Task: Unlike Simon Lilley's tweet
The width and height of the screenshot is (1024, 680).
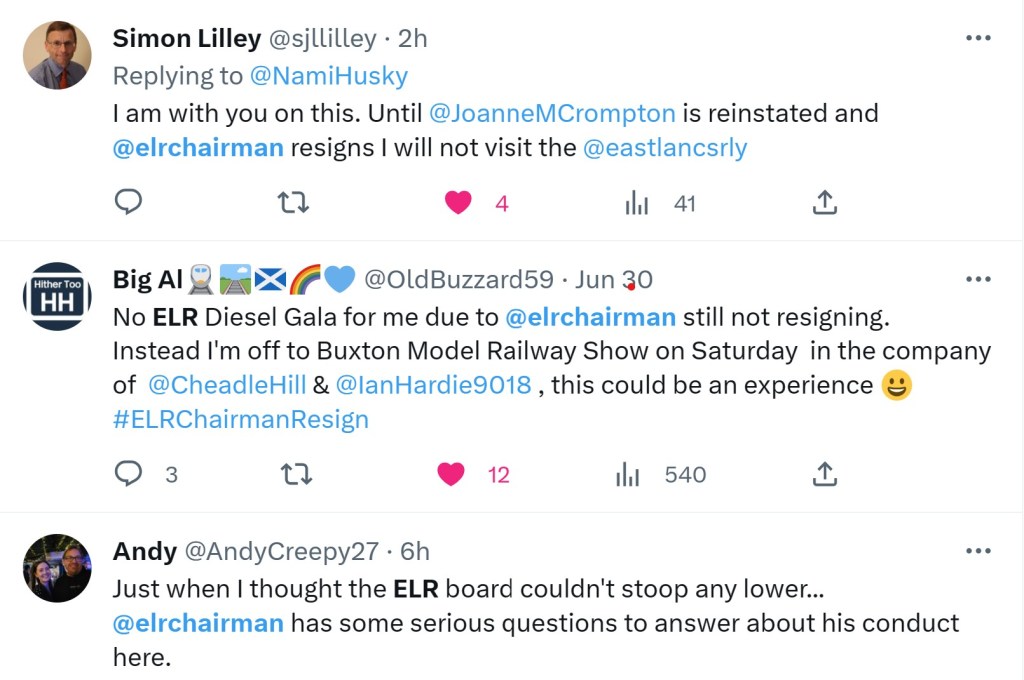Action: 458,203
